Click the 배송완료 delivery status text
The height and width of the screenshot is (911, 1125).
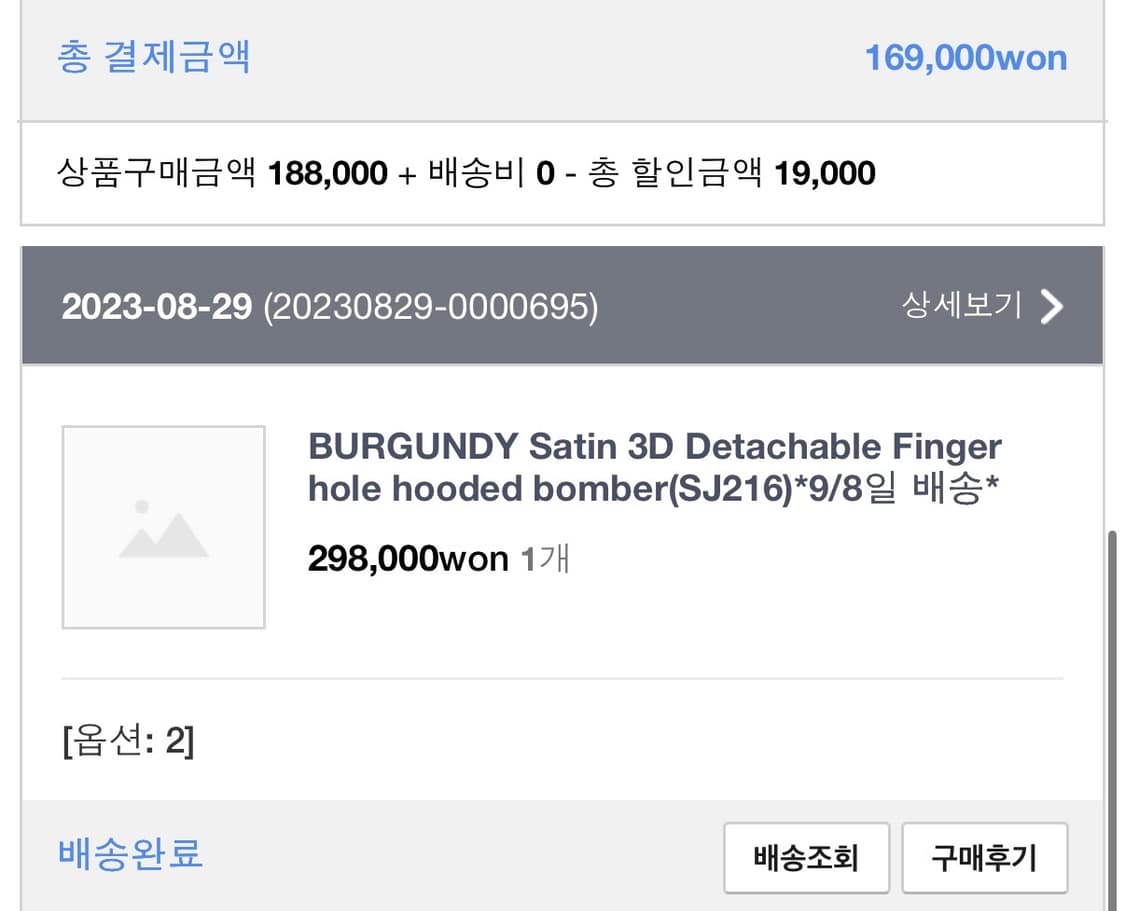coord(131,854)
